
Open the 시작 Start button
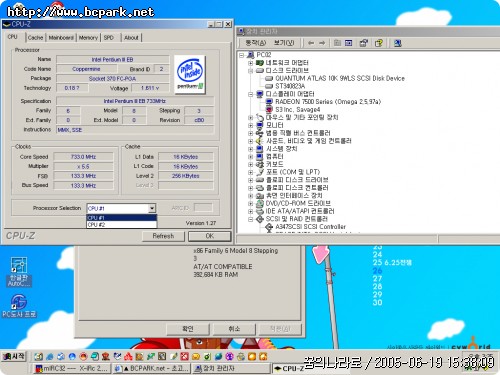pos(13,356)
